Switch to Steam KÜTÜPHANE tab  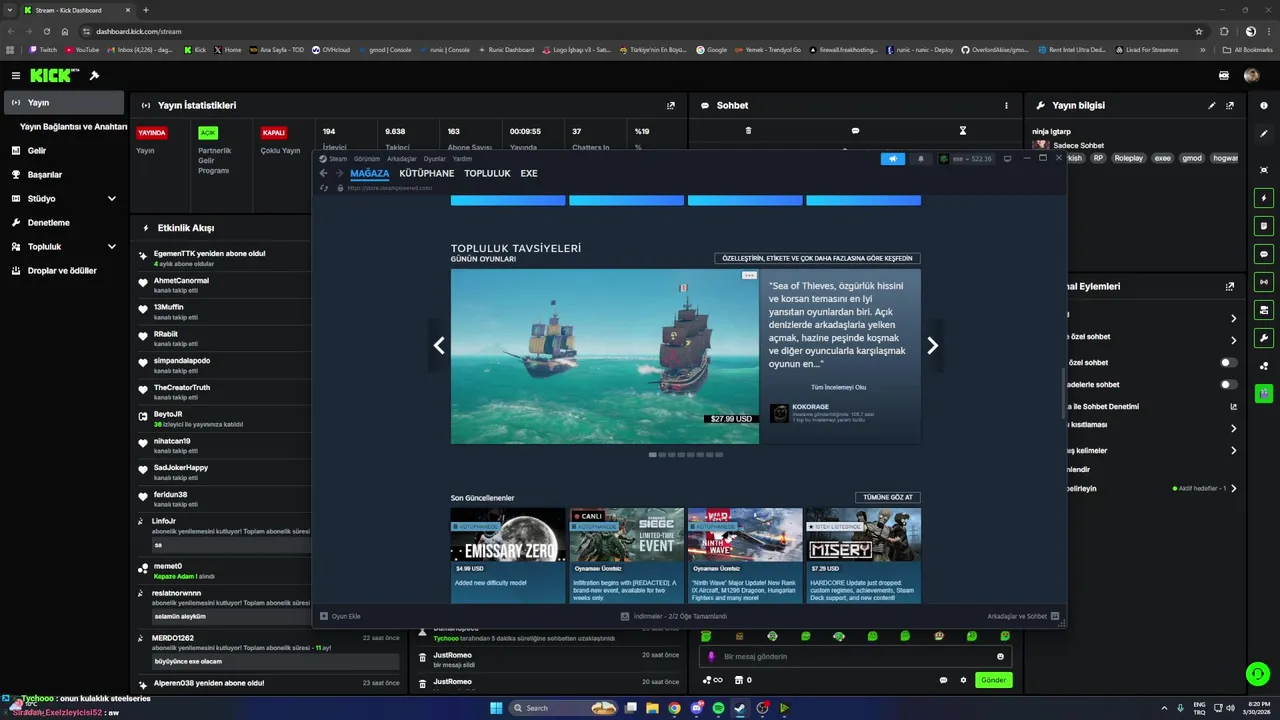pos(427,173)
